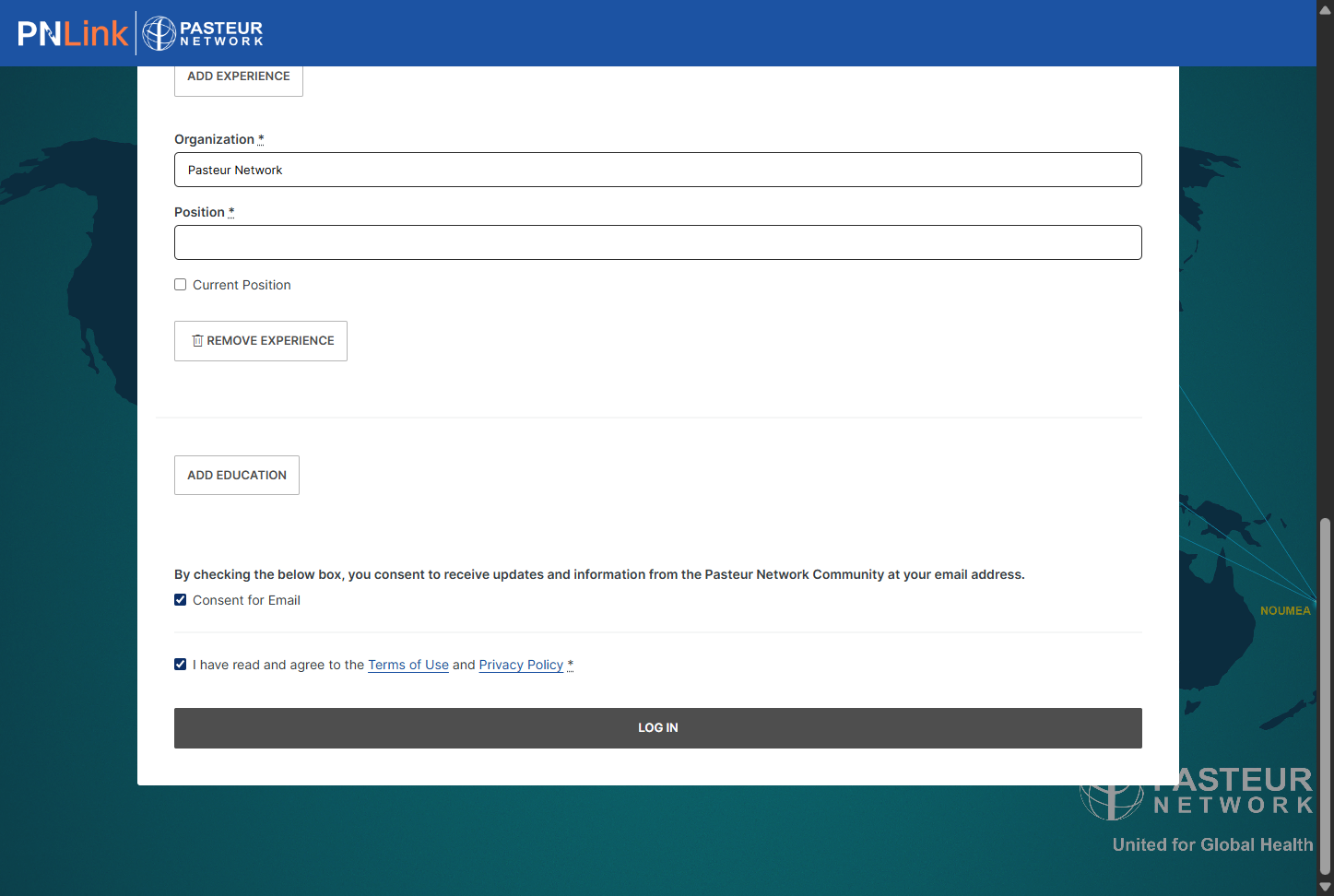Click the PNLink logo
Viewport: 1334px width, 896px height.
[x=73, y=34]
